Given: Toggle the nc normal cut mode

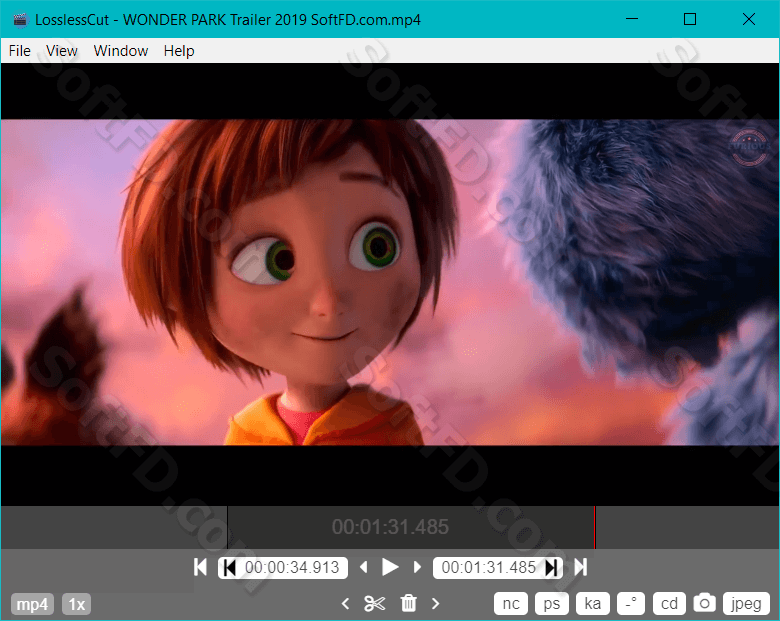Looking at the screenshot, I should point(511,604).
